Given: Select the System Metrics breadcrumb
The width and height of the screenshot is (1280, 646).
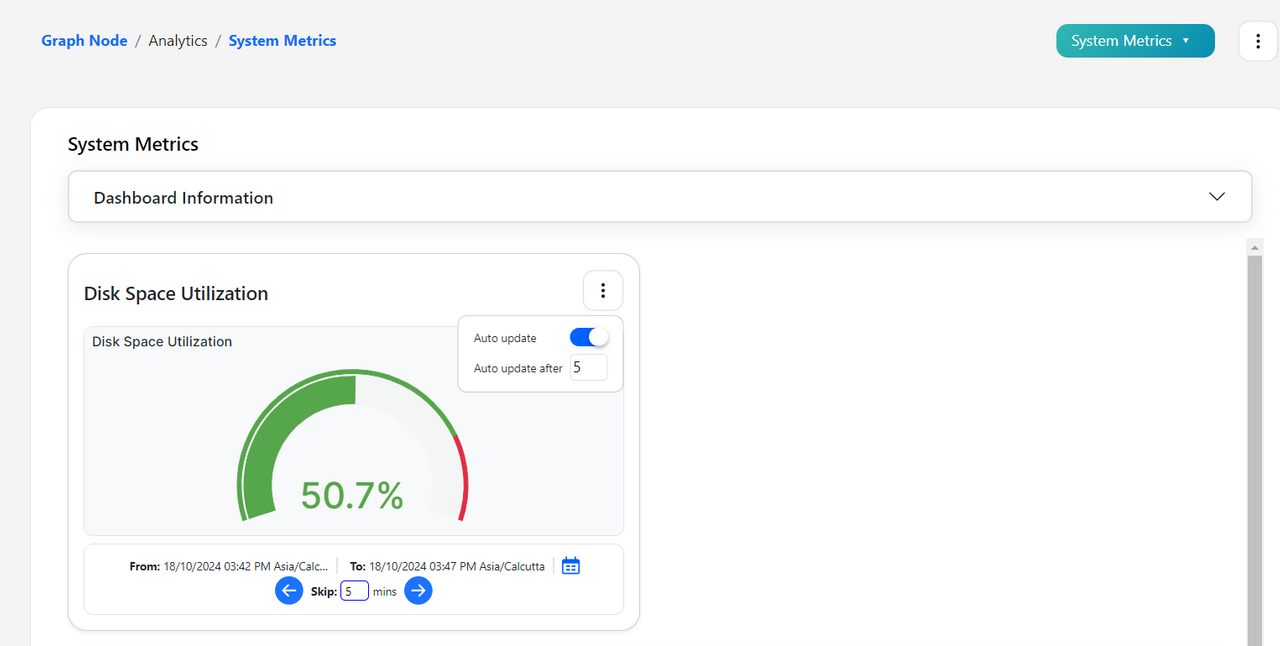Looking at the screenshot, I should 282,41.
